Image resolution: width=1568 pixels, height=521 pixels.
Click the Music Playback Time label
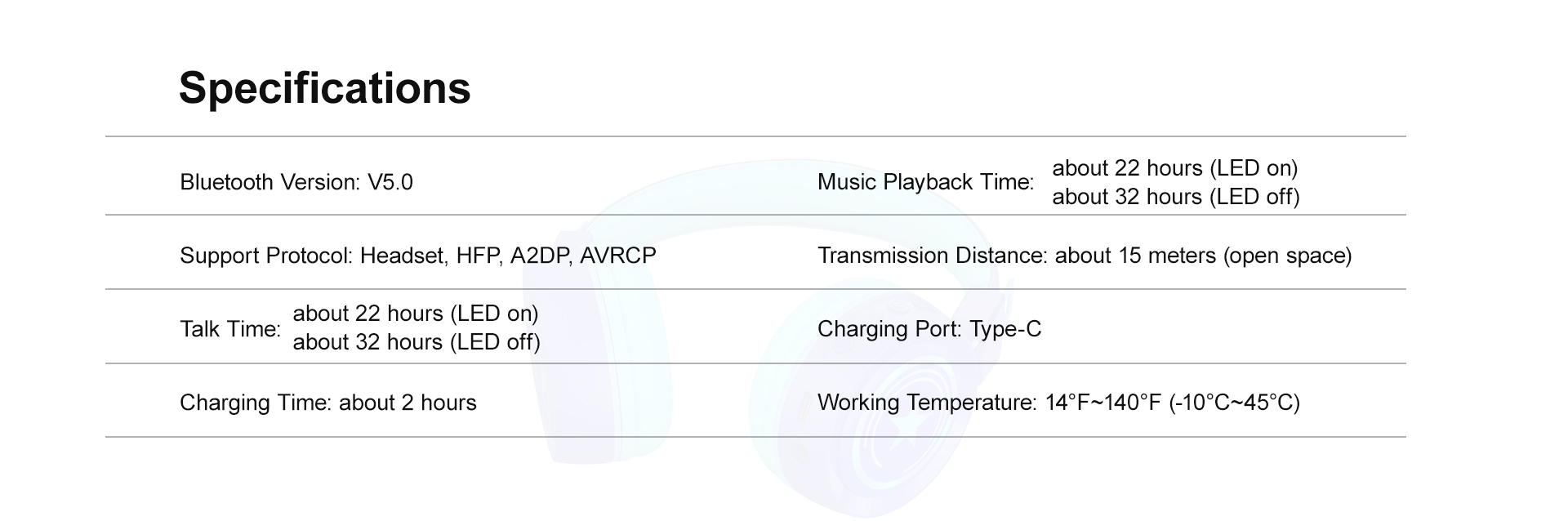coord(926,182)
